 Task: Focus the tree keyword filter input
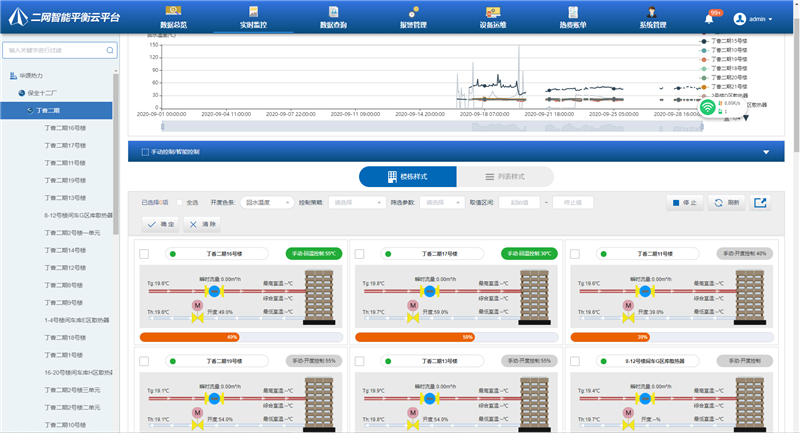click(x=60, y=50)
